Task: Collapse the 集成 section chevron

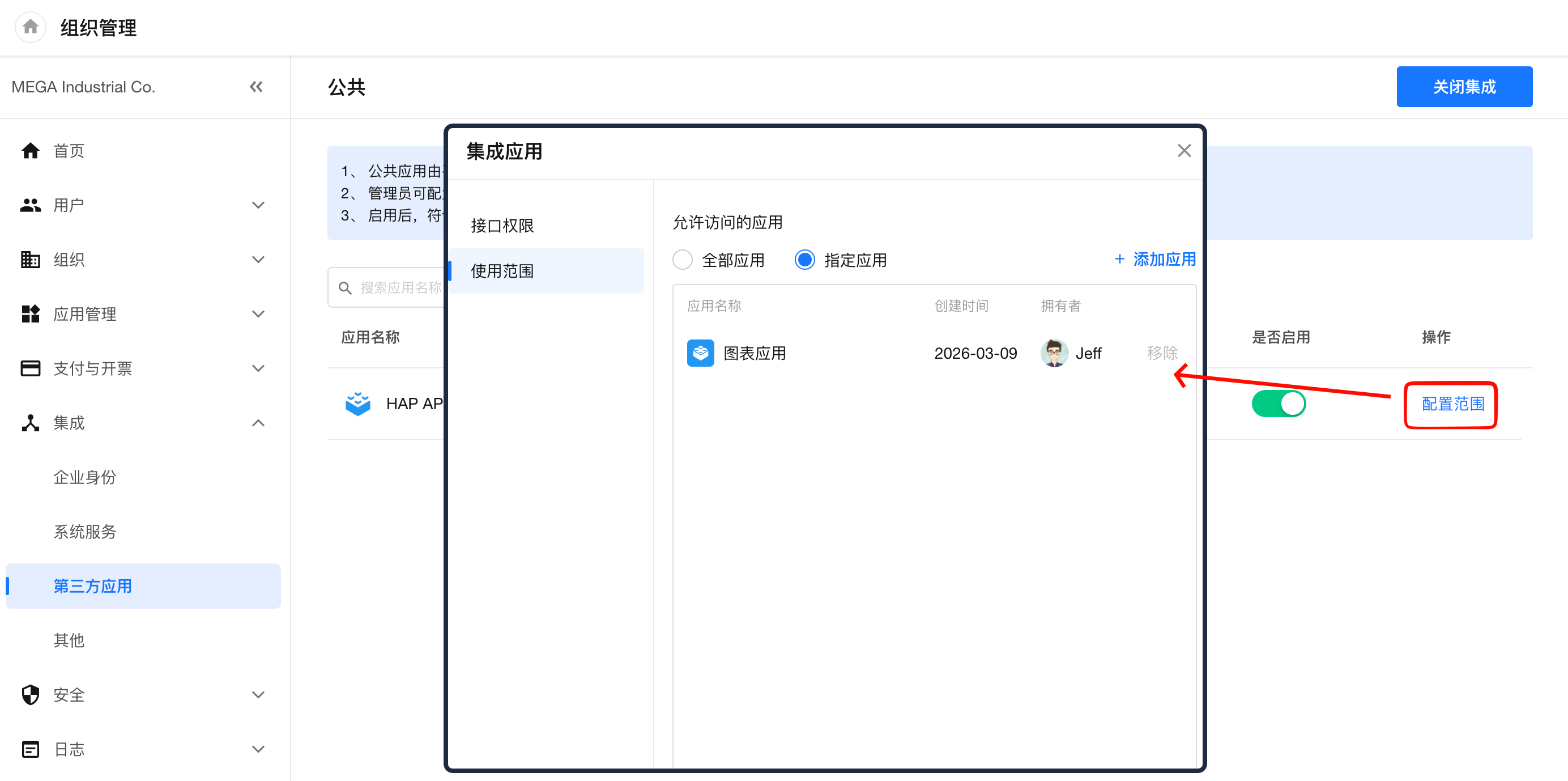Action: [x=258, y=423]
